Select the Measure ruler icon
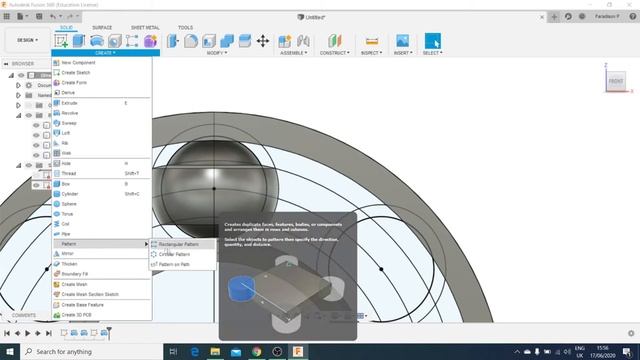This screenshot has height=360, width=640. (x=371, y=41)
